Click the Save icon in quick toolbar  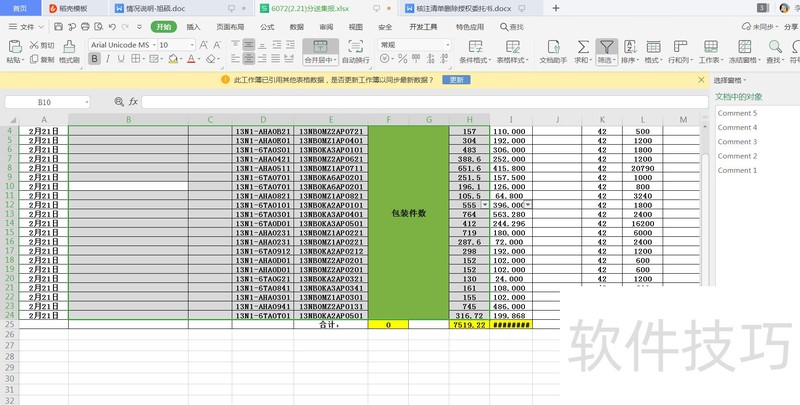point(58,27)
